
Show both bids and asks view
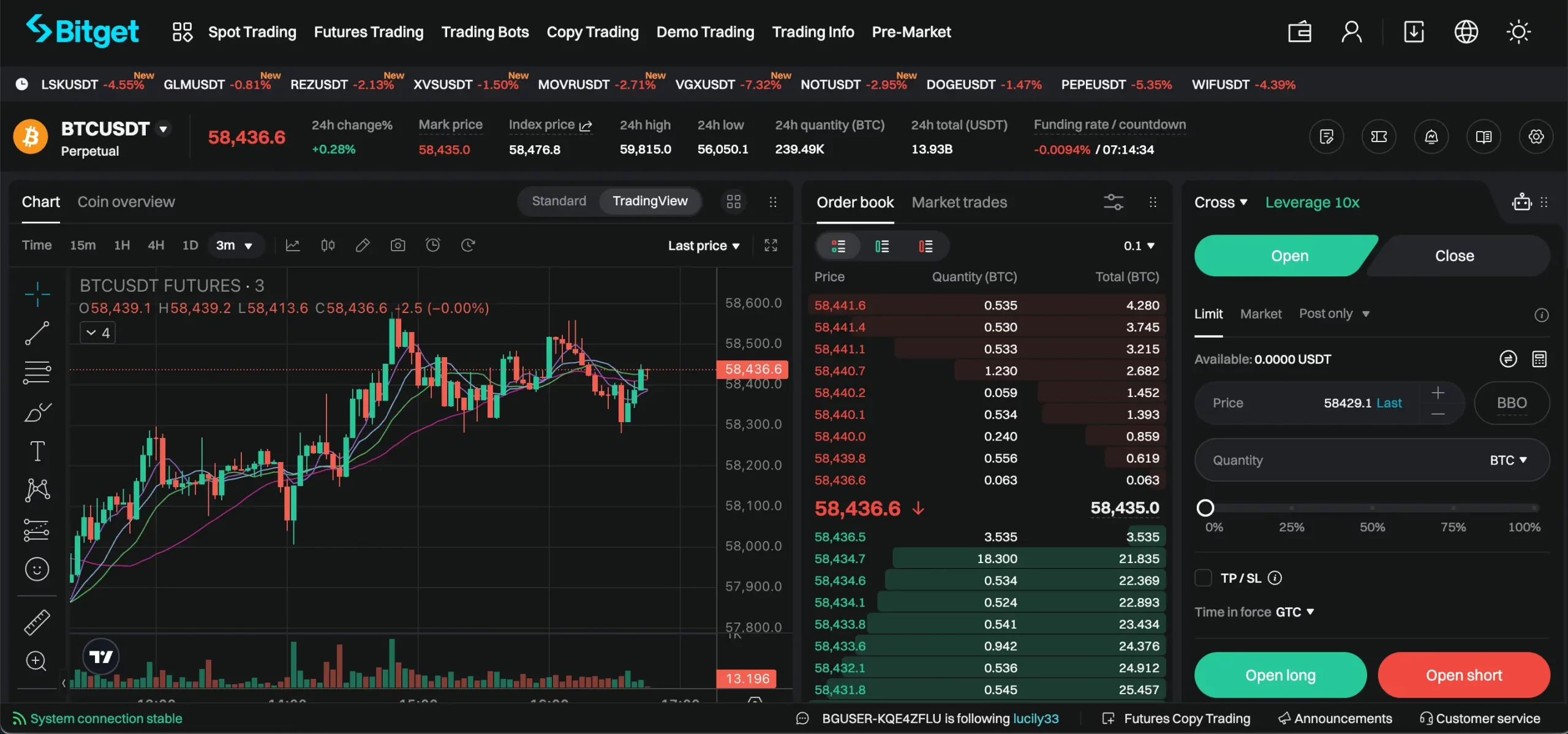click(x=838, y=246)
